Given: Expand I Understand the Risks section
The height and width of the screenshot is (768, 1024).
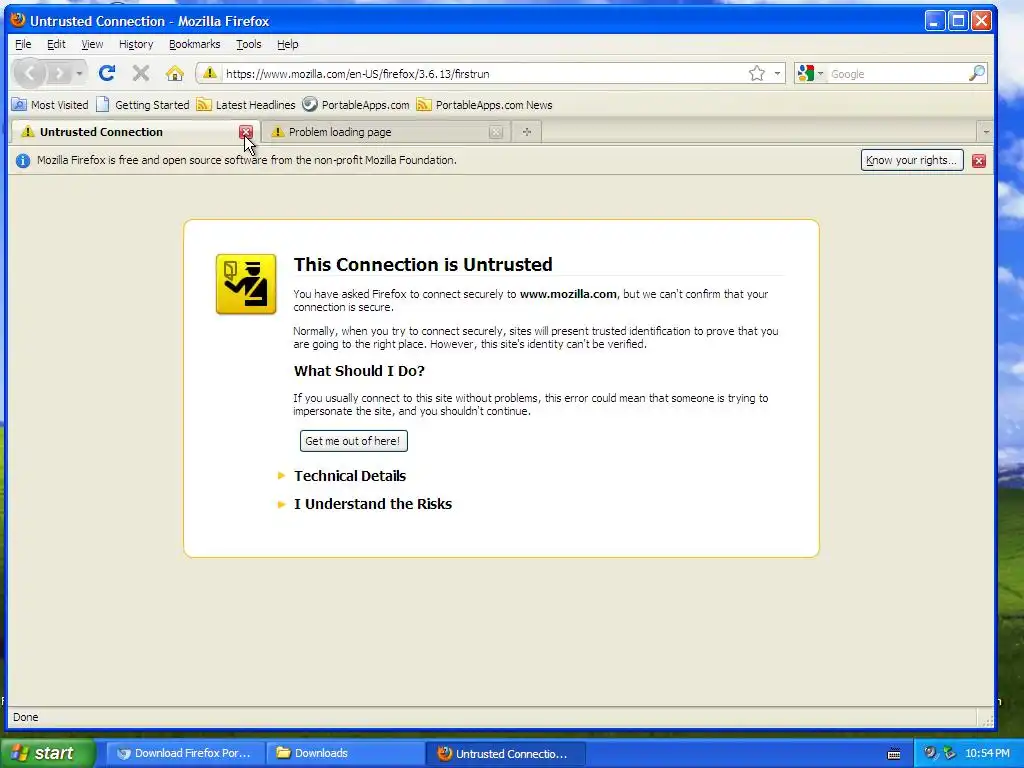Looking at the screenshot, I should point(365,504).
